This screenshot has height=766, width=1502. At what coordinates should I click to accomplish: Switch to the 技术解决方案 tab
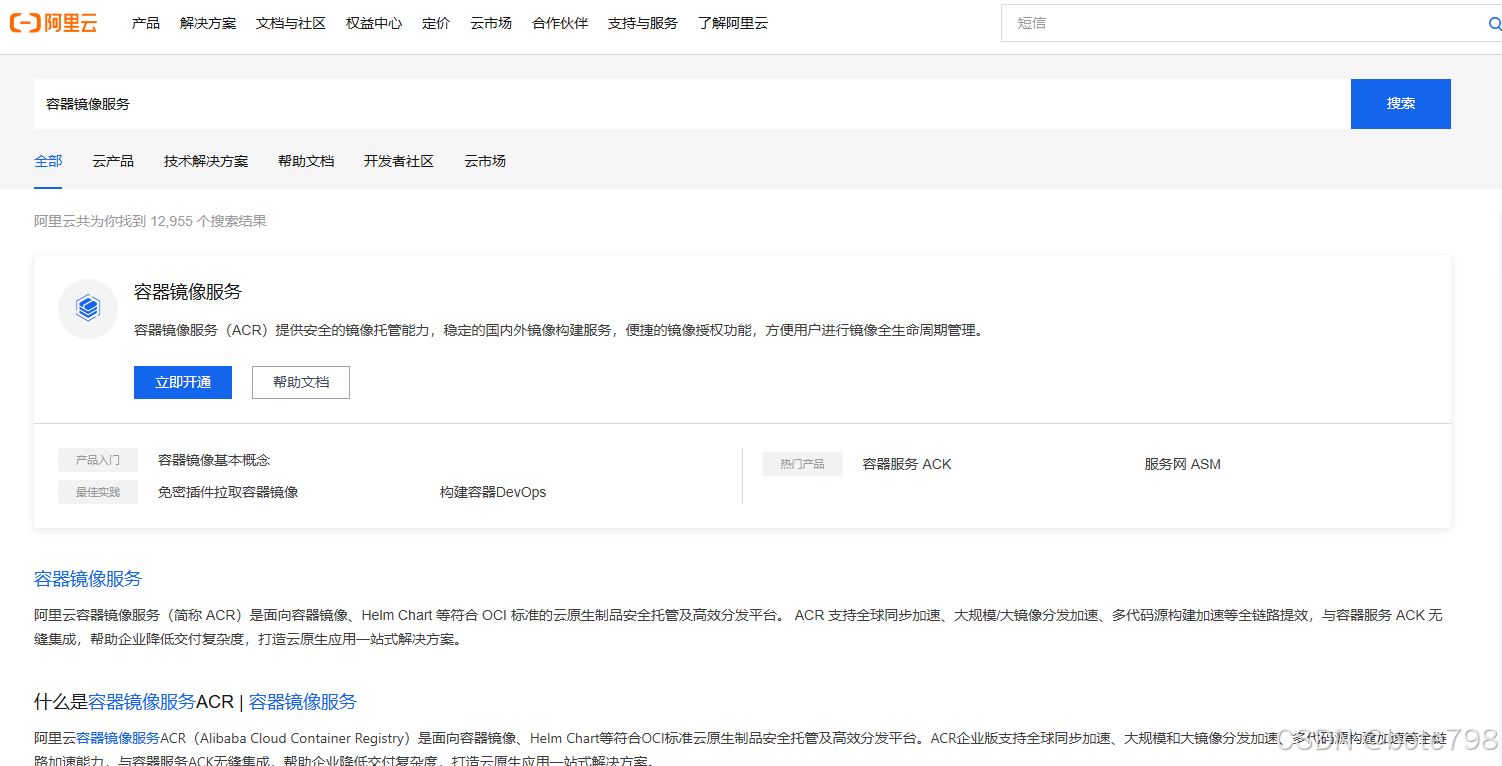pyautogui.click(x=206, y=161)
